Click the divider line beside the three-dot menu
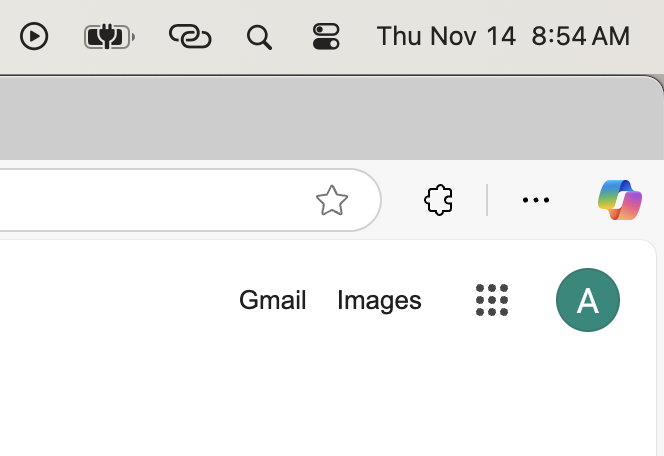 pos(487,200)
